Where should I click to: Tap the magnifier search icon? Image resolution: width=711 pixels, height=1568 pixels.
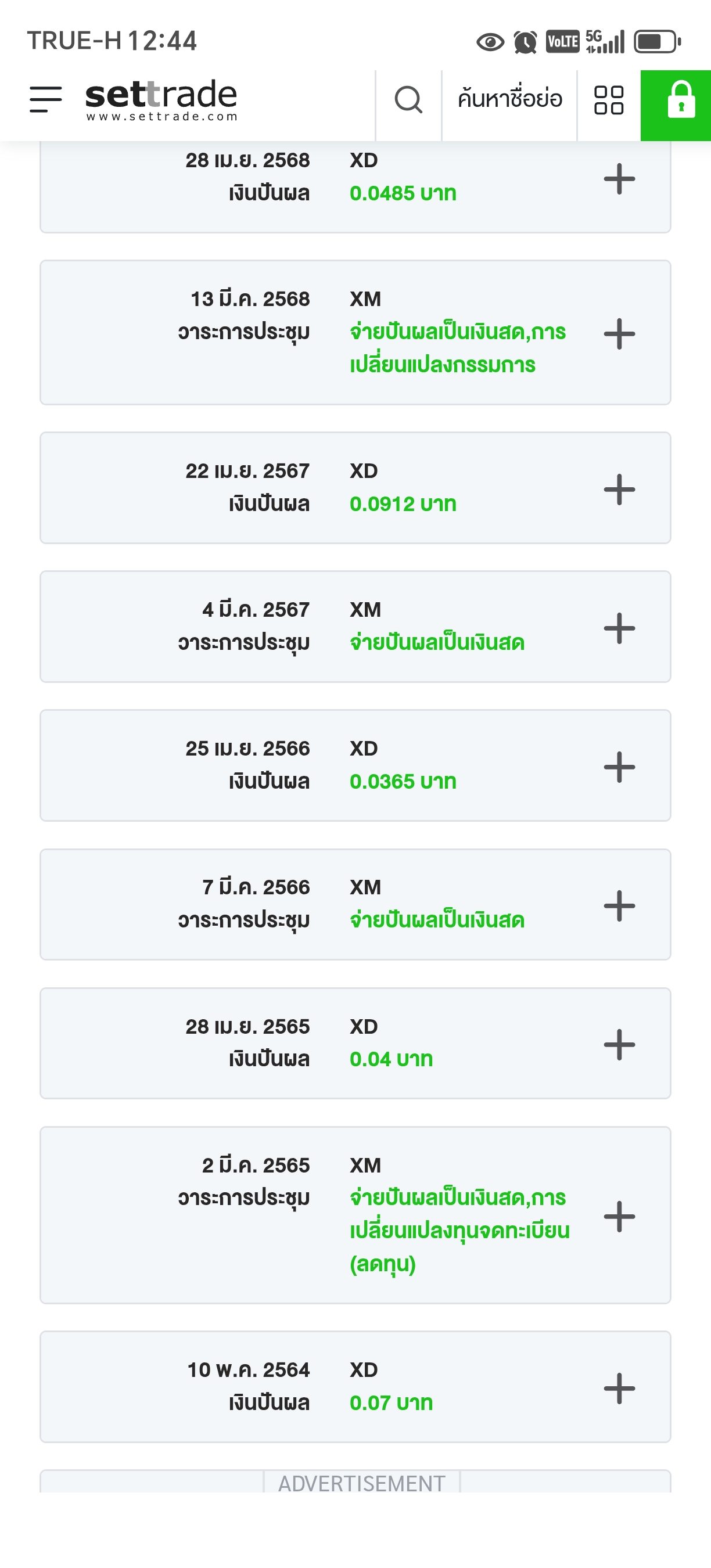[x=408, y=99]
